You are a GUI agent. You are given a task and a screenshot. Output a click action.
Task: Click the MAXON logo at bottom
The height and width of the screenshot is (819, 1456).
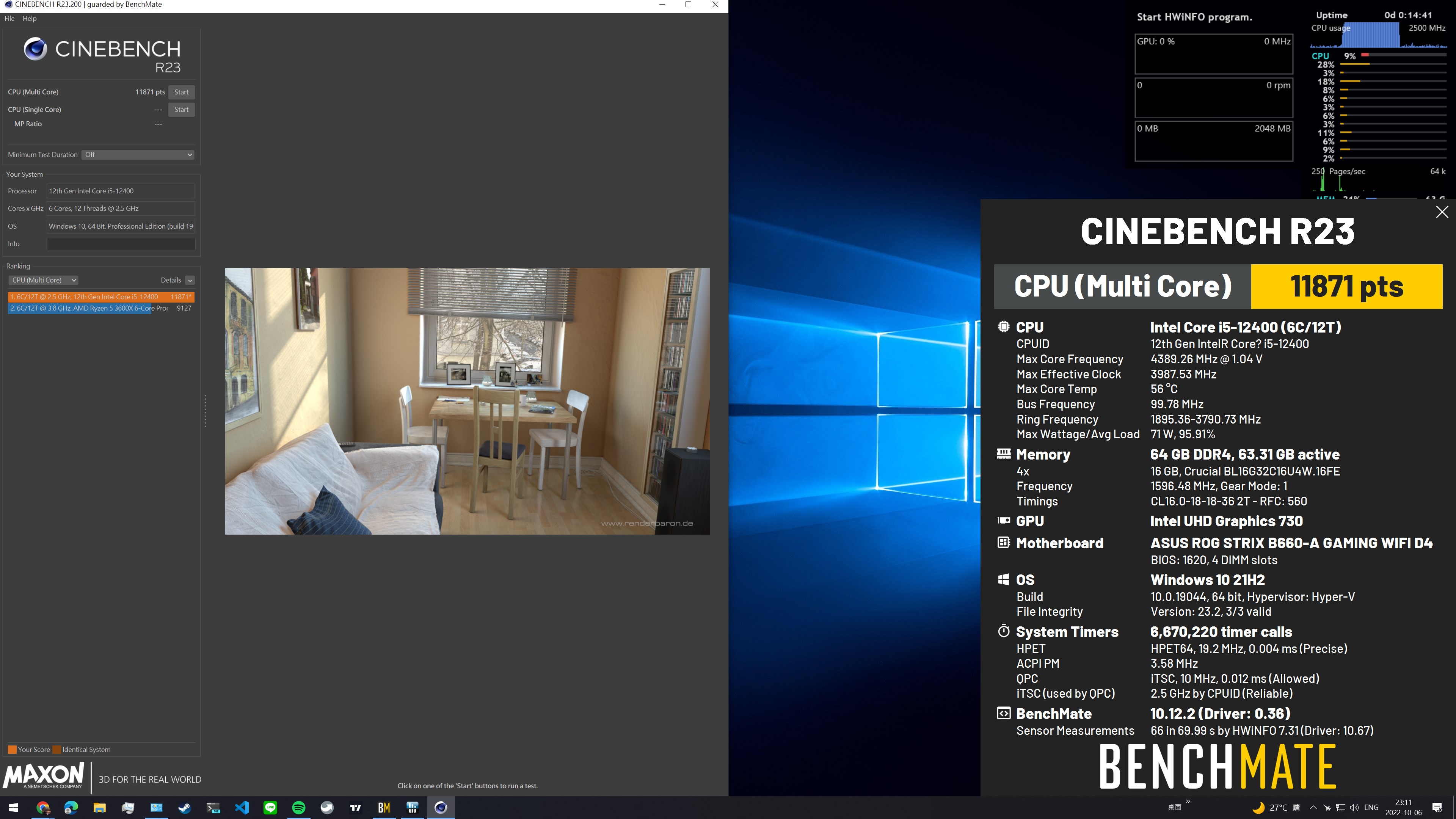[x=44, y=775]
